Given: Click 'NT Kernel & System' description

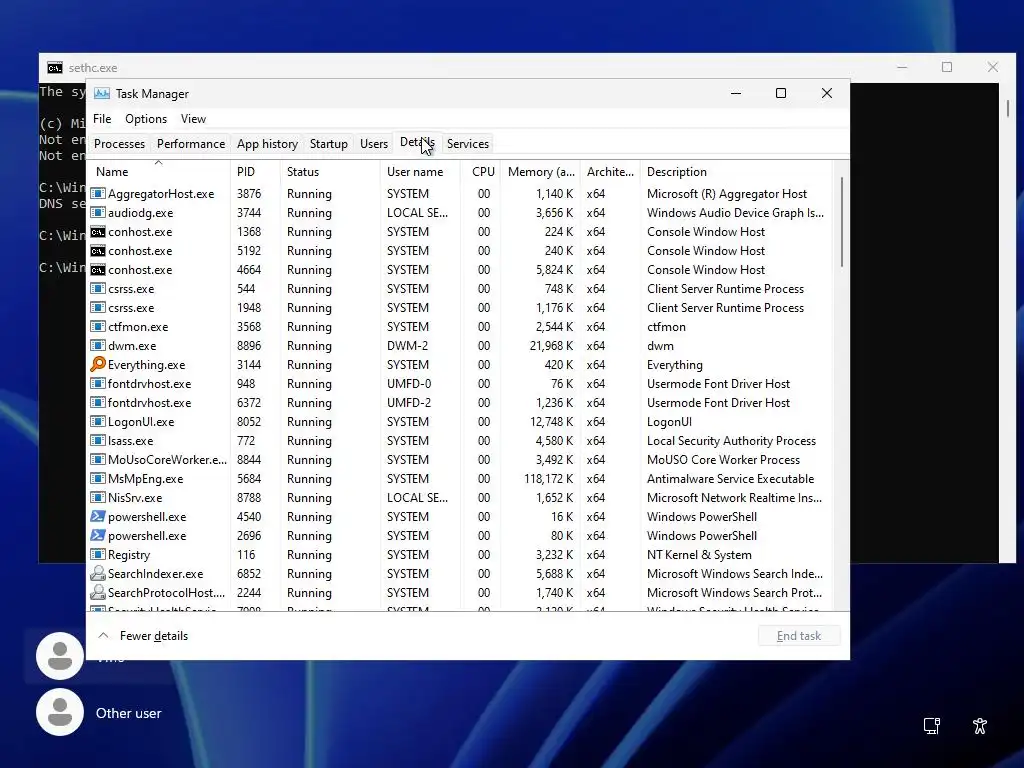Looking at the screenshot, I should point(699,554).
